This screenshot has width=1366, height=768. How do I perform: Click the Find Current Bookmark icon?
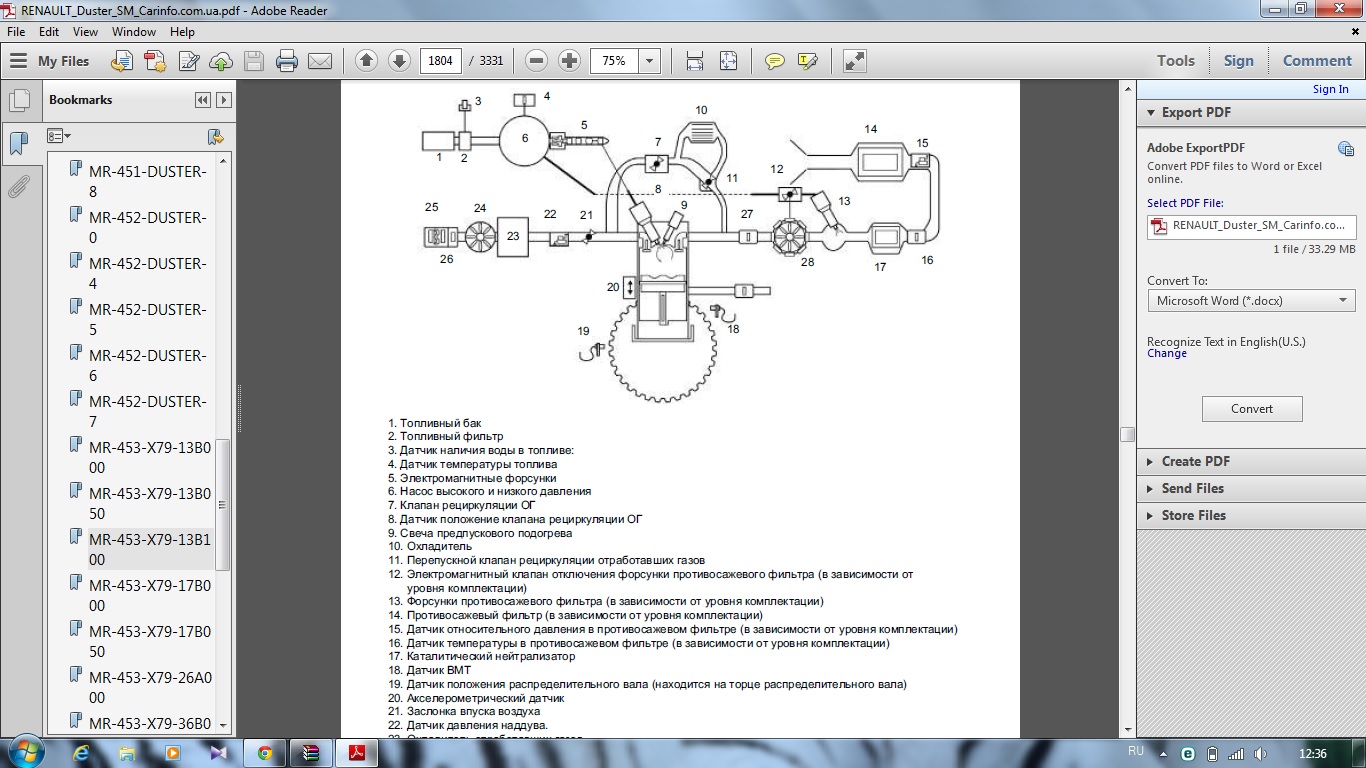pyautogui.click(x=215, y=136)
